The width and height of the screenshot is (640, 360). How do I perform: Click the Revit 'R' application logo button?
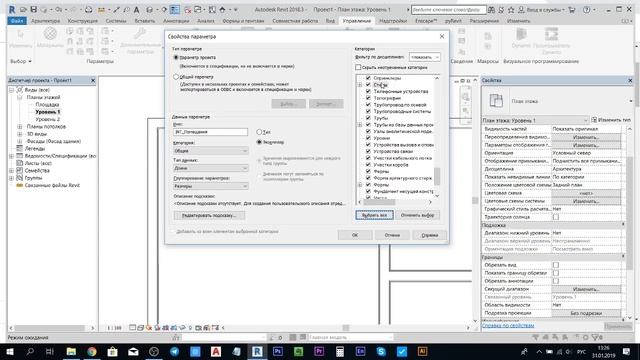[x=12, y=9]
